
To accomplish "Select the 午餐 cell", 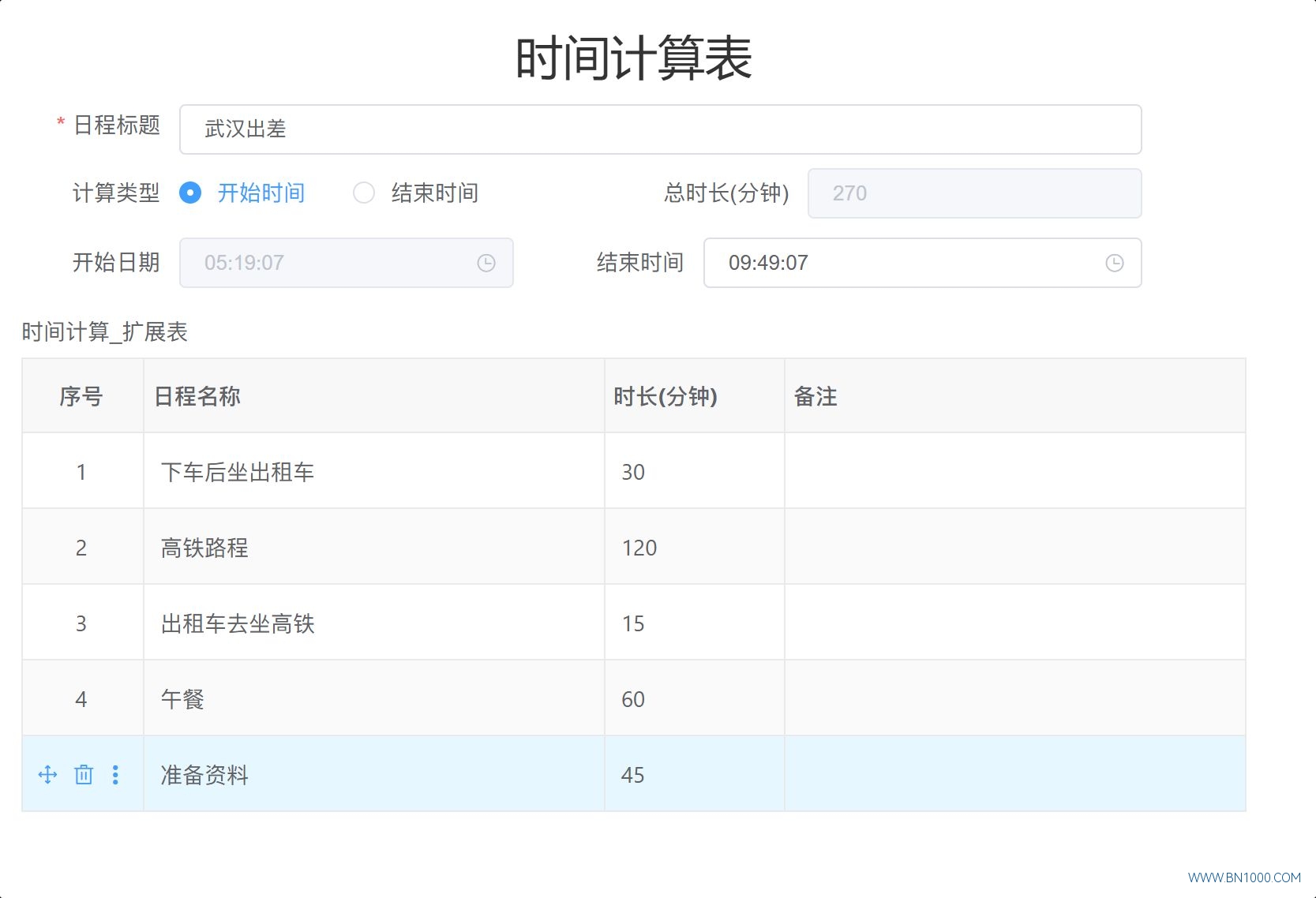I will click(374, 698).
